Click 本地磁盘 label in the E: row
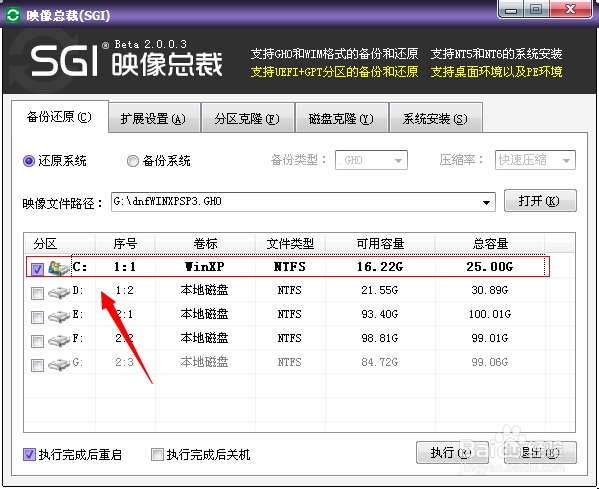 pyautogui.click(x=204, y=314)
